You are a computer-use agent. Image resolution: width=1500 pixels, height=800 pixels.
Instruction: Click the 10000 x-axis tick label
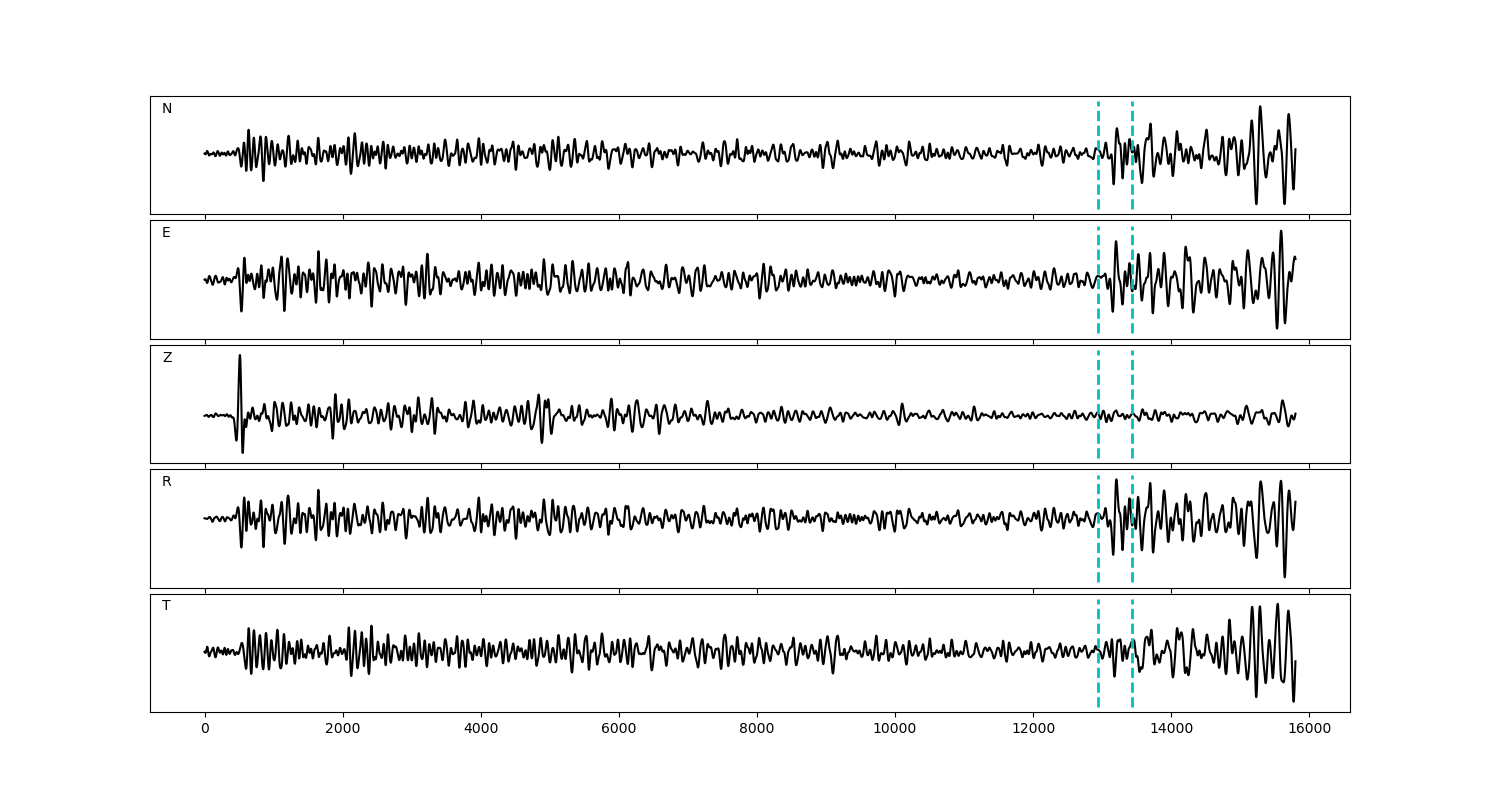pyautogui.click(x=895, y=729)
